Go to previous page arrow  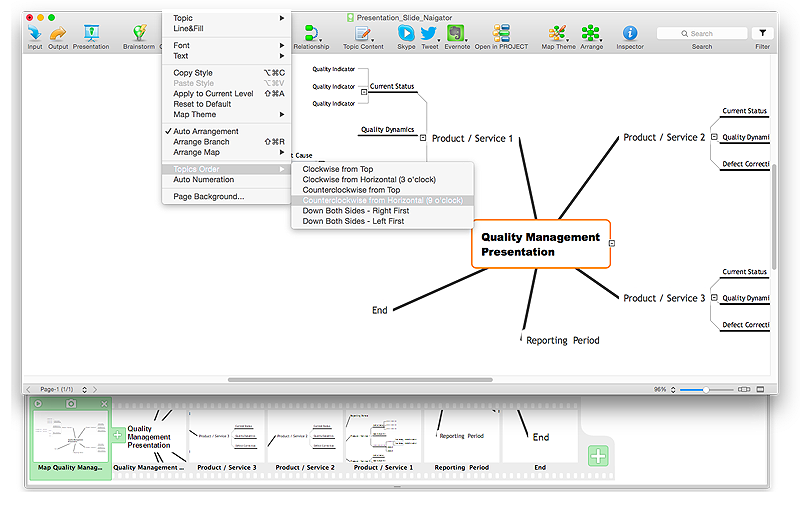point(29,389)
